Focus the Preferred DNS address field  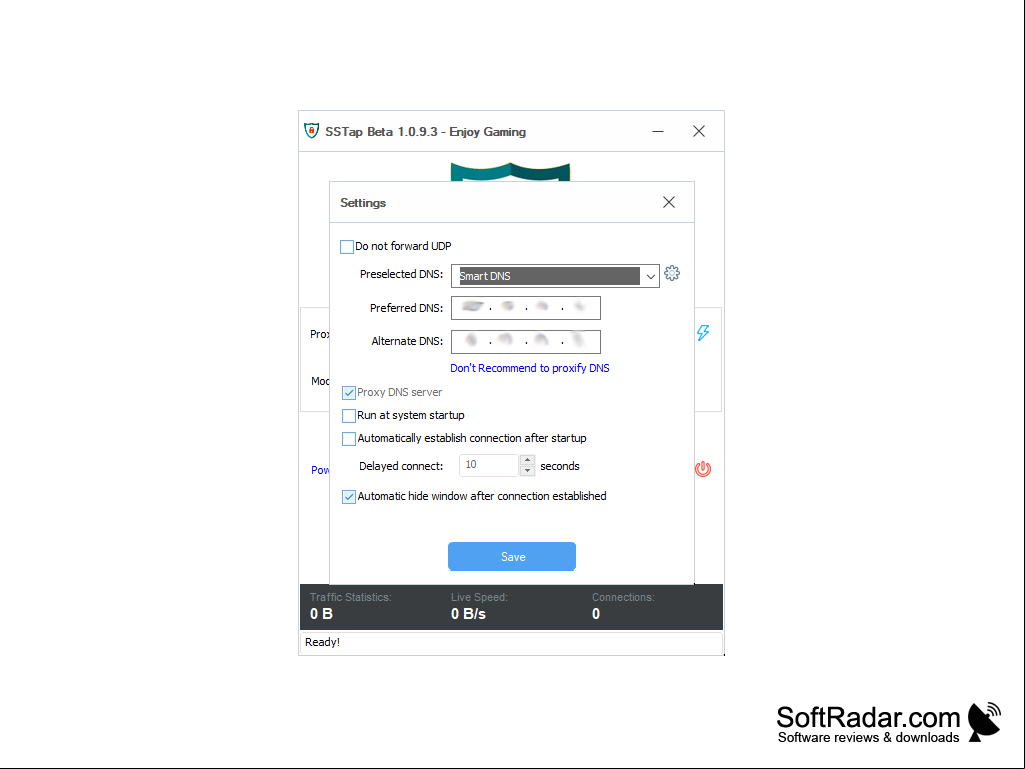526,308
